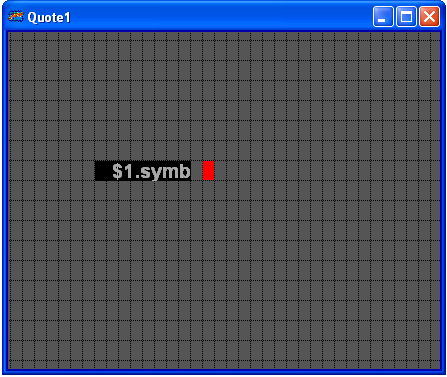
Task: Select the $1.symb text field
Action: pos(143,171)
